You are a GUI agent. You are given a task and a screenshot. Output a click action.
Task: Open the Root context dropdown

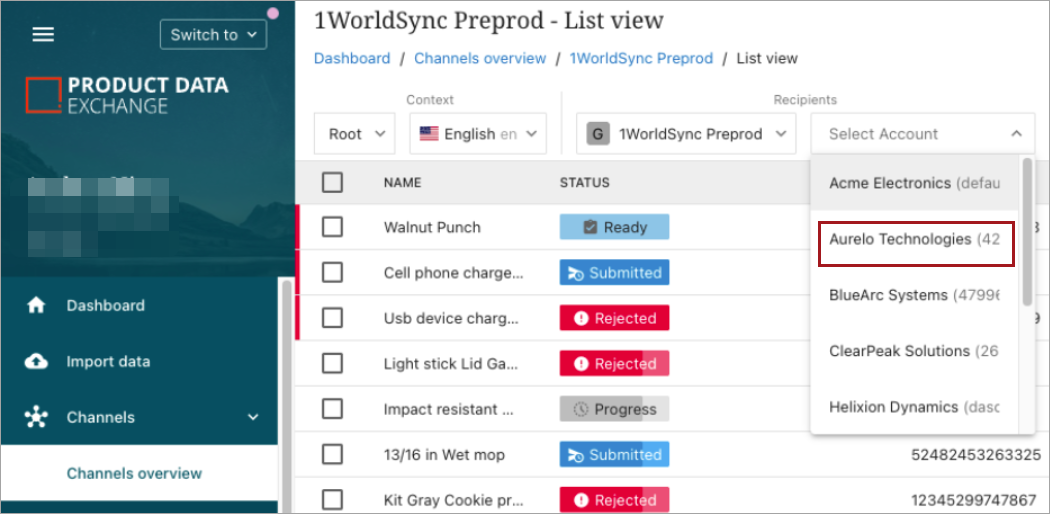pos(355,134)
